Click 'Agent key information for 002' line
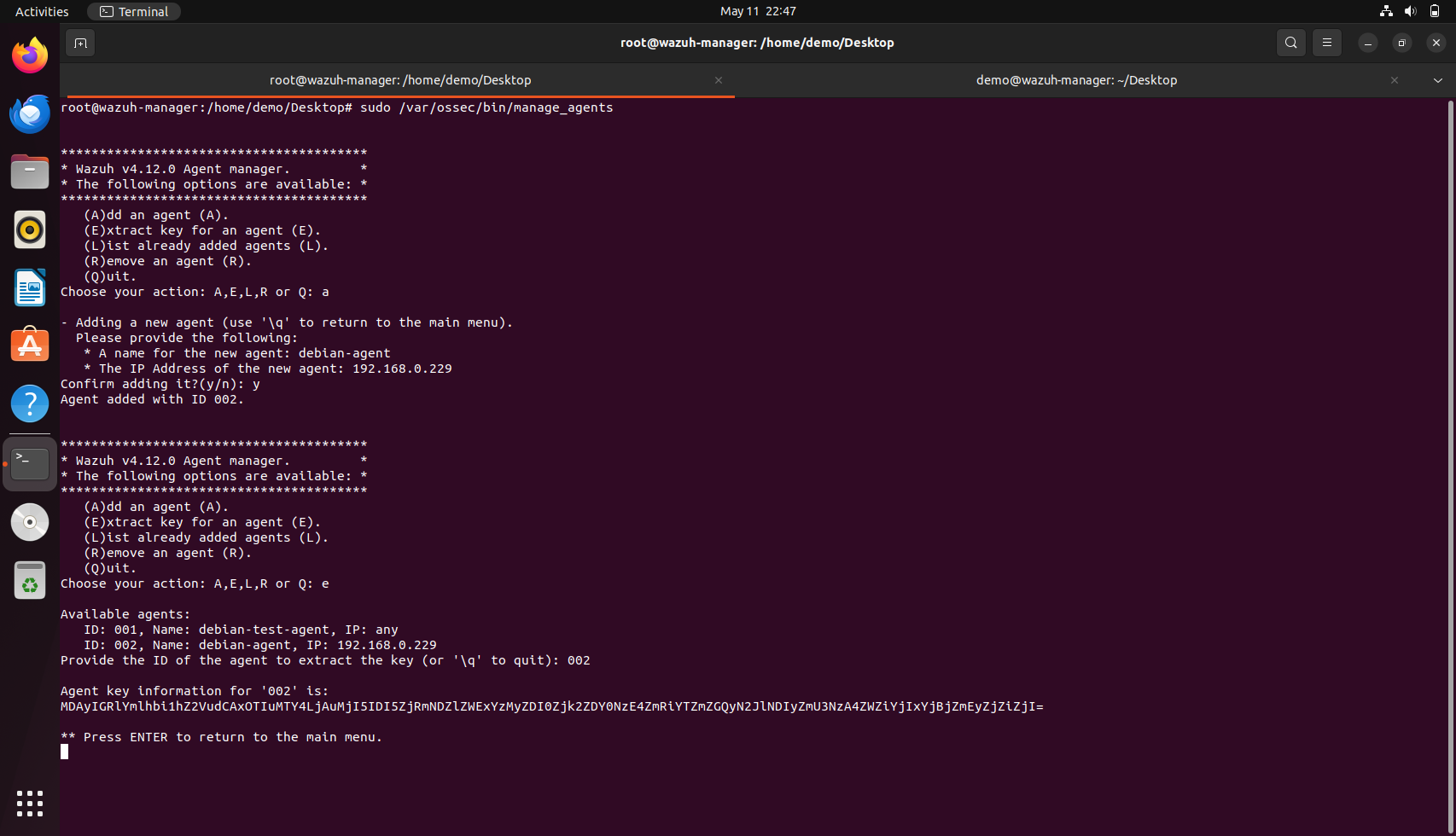Image resolution: width=1456 pixels, height=836 pixels. (x=195, y=691)
